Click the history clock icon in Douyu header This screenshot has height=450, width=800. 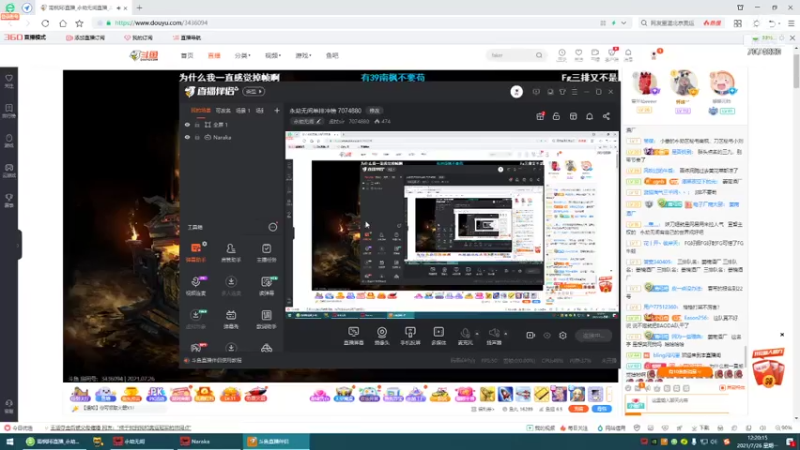(x=562, y=55)
